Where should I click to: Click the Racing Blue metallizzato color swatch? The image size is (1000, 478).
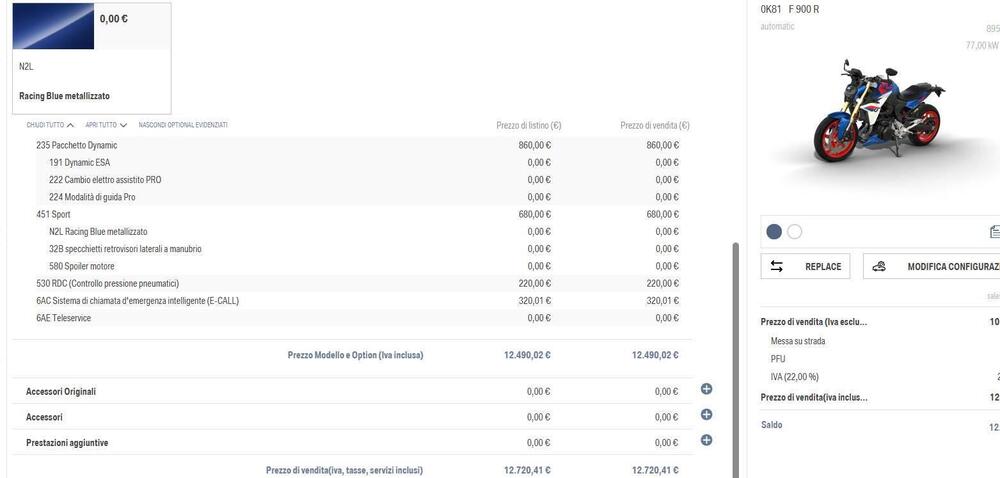53,26
